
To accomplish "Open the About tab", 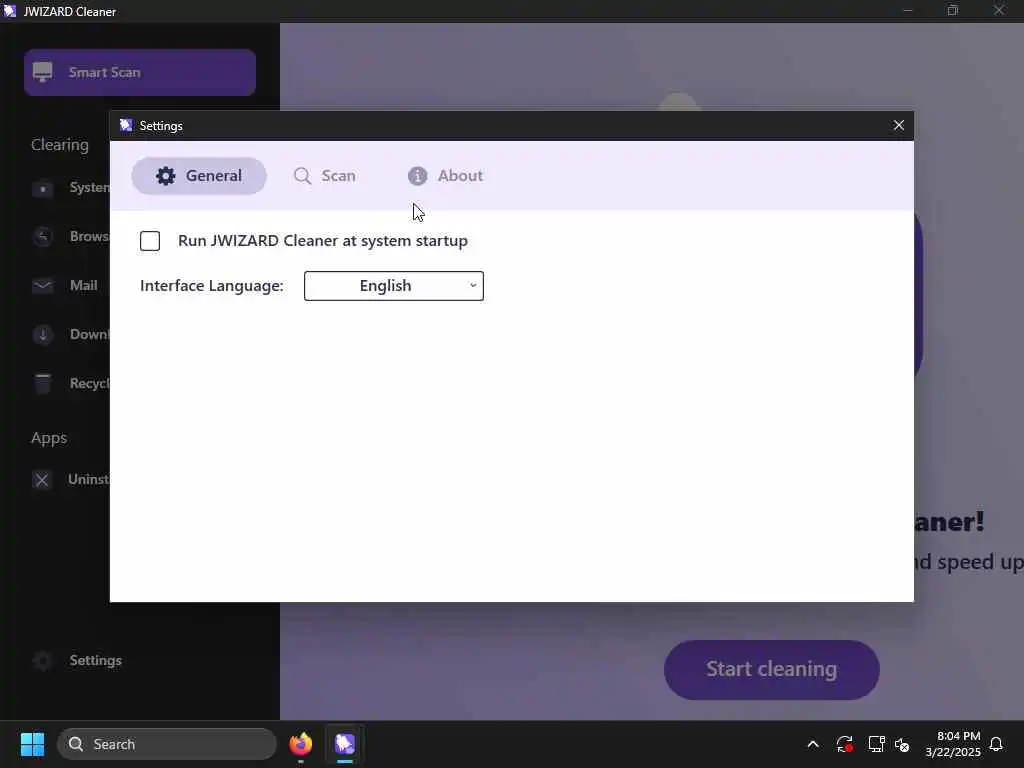I will click(x=445, y=176).
